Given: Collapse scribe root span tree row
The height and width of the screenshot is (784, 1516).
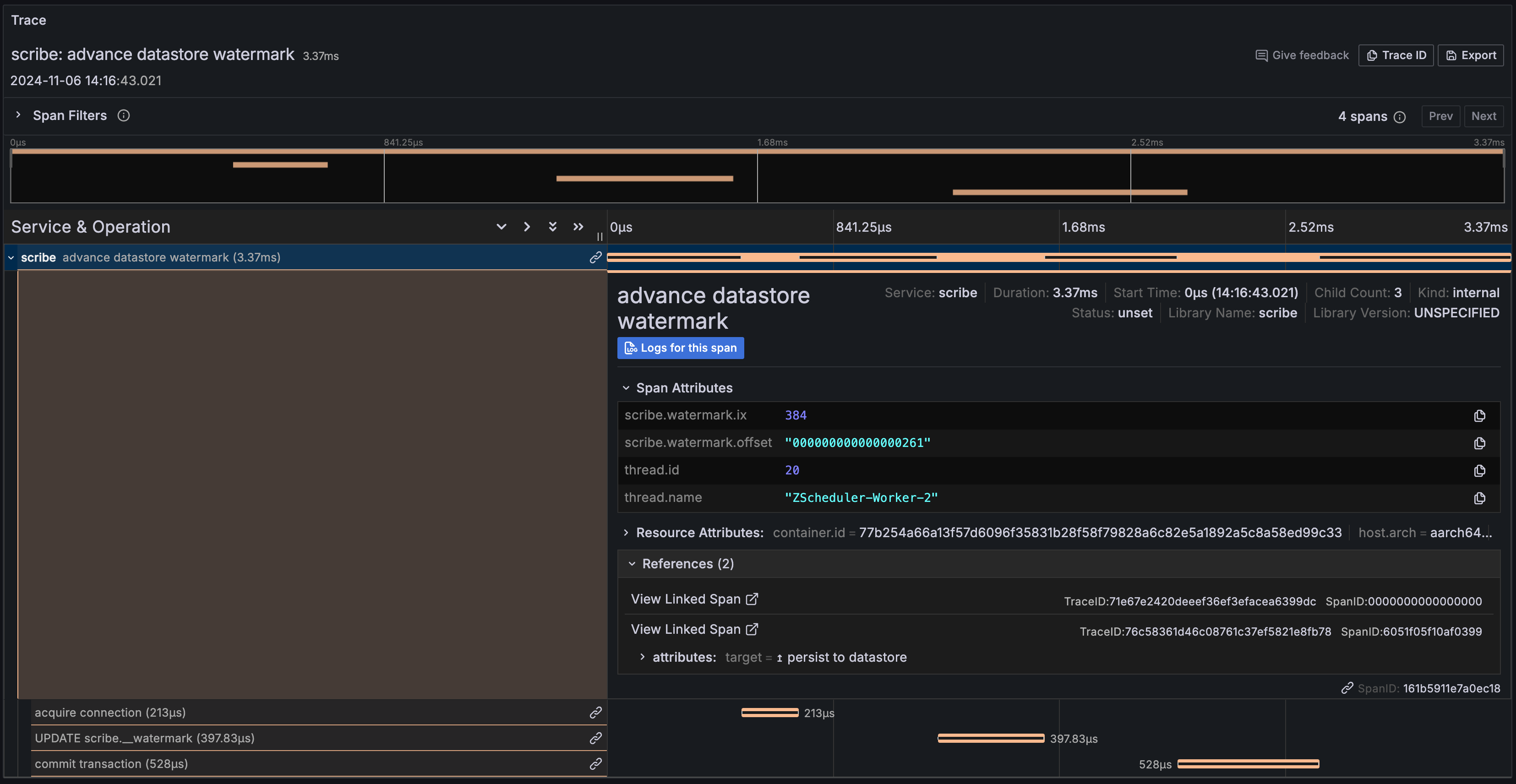Looking at the screenshot, I should [11, 258].
